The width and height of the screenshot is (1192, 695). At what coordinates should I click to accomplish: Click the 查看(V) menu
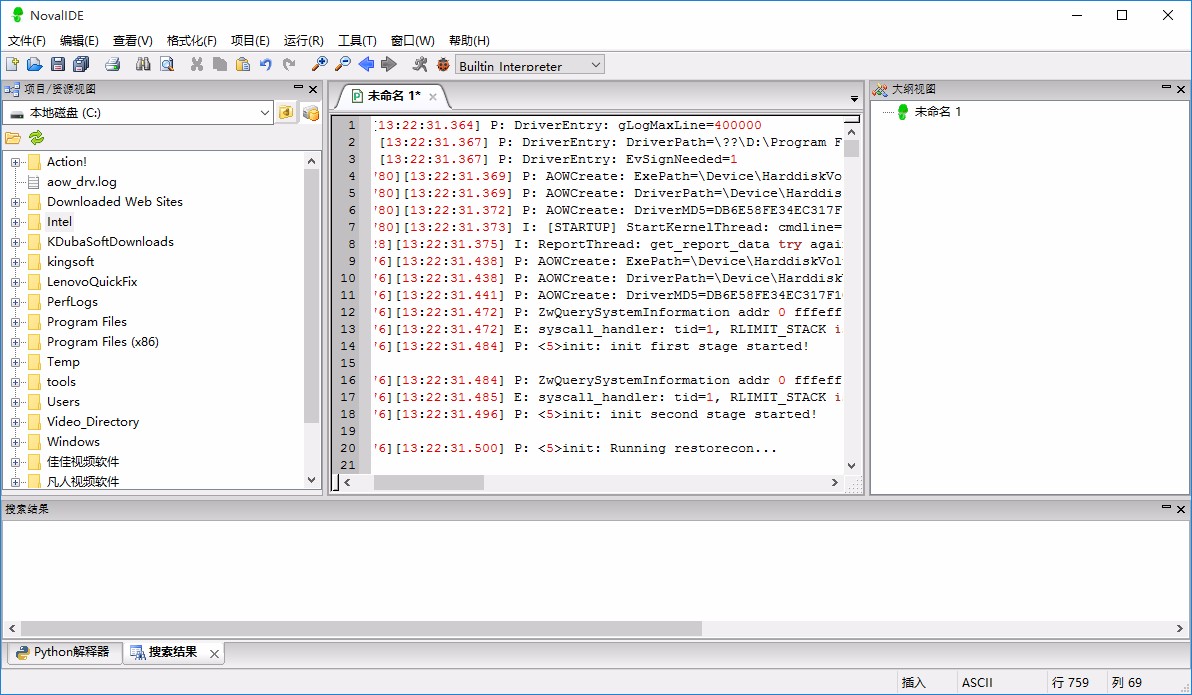click(x=132, y=40)
